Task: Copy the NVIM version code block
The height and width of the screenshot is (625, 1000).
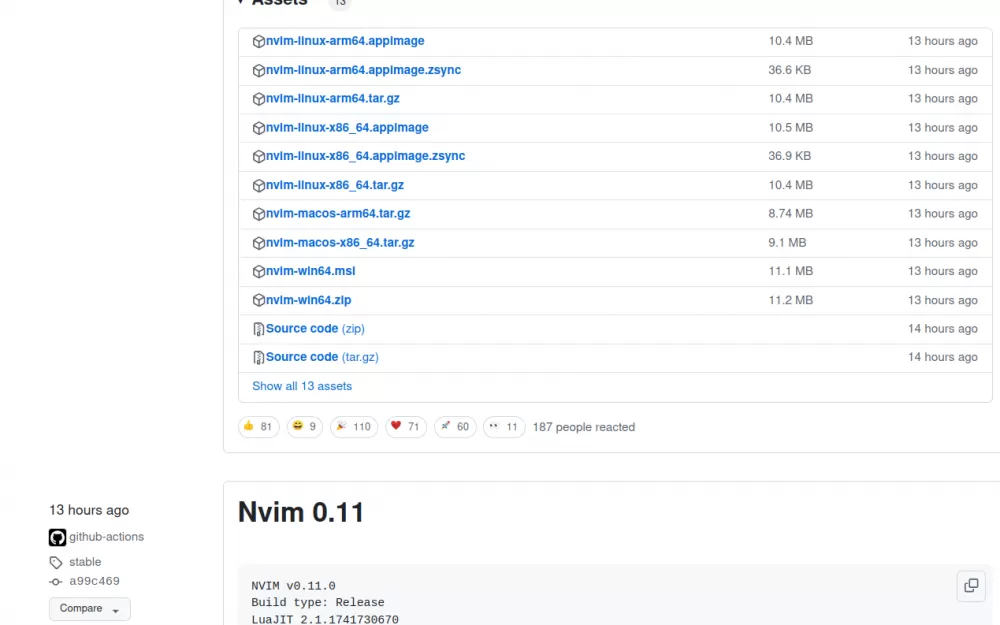Action: (971, 585)
